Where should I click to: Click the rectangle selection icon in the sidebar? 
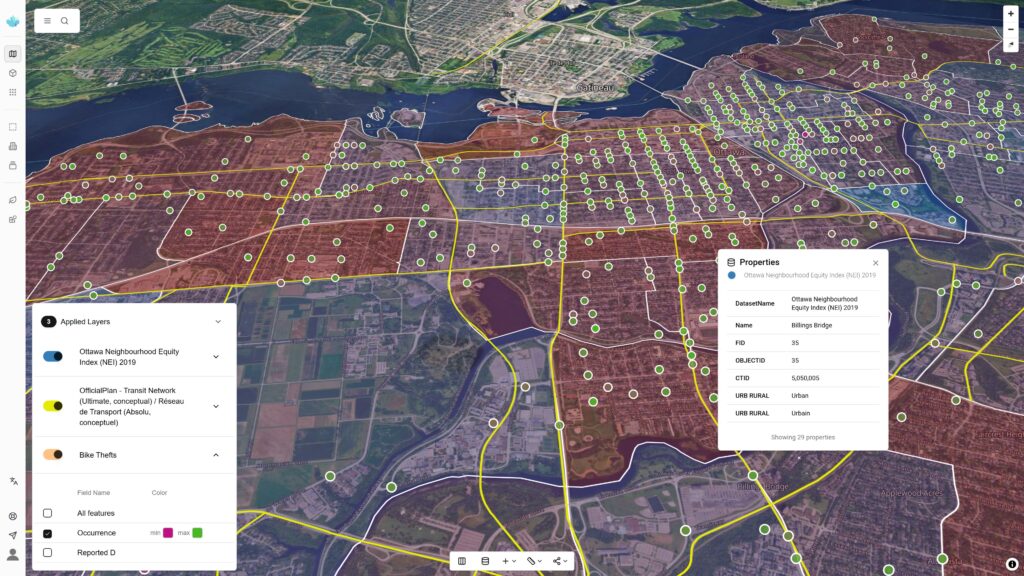(x=12, y=126)
